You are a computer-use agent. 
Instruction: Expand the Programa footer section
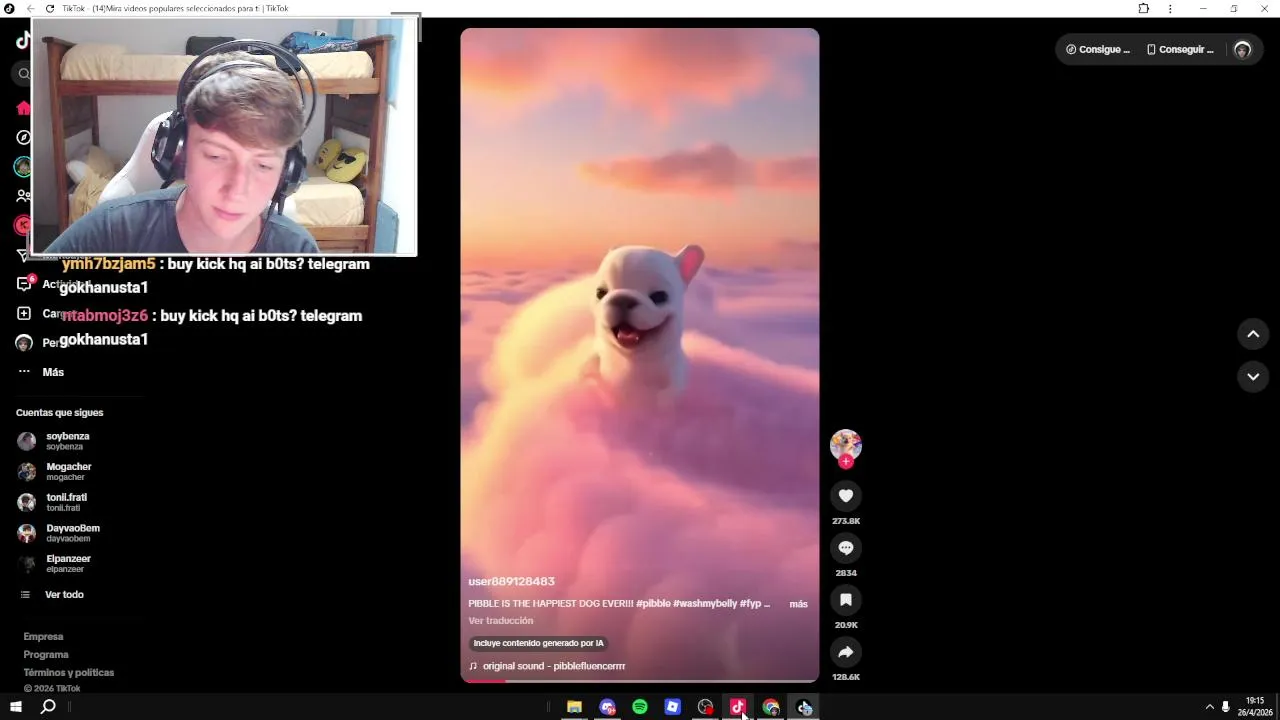pyautogui.click(x=46, y=654)
